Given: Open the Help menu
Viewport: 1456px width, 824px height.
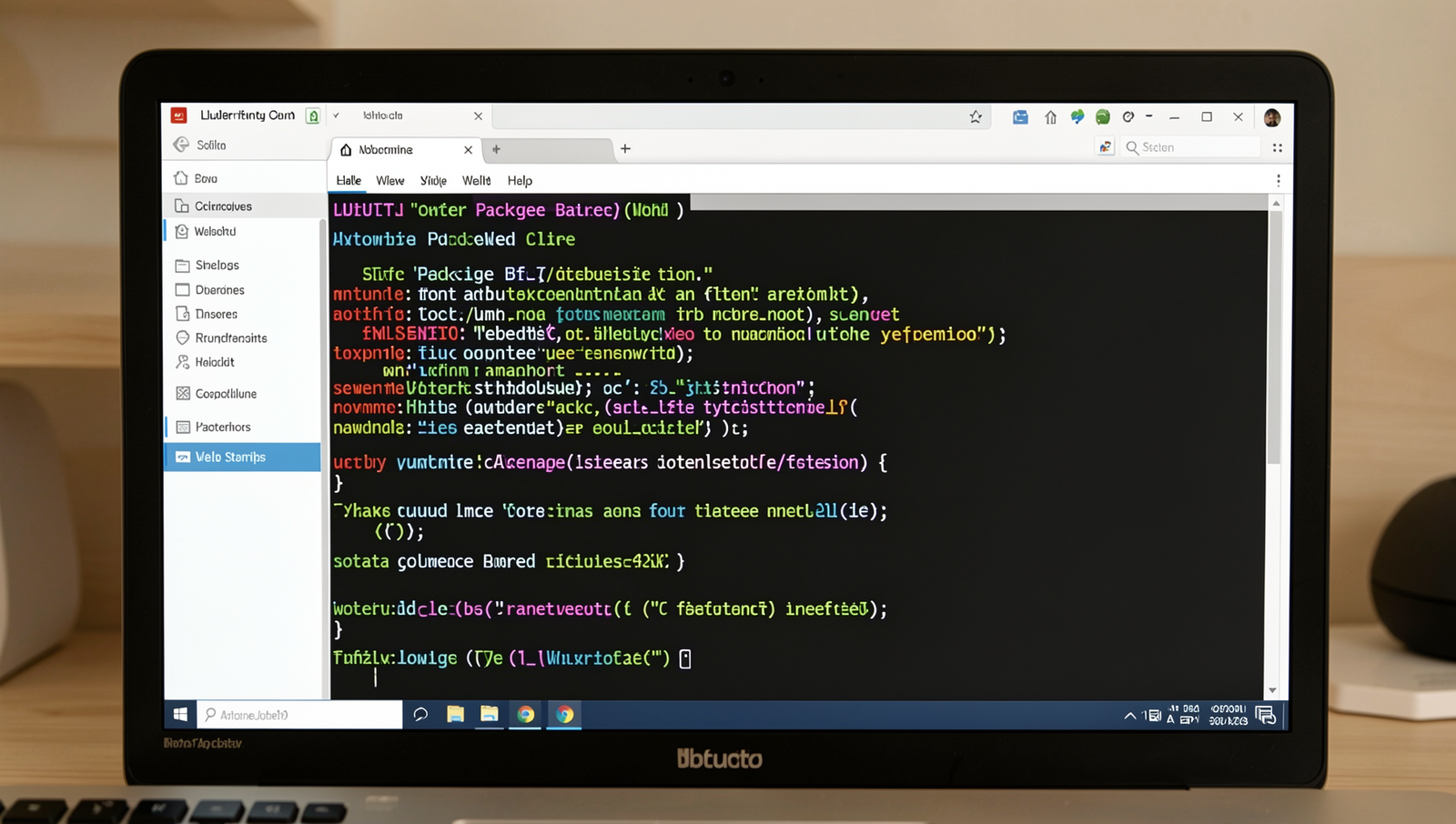Looking at the screenshot, I should [x=520, y=180].
